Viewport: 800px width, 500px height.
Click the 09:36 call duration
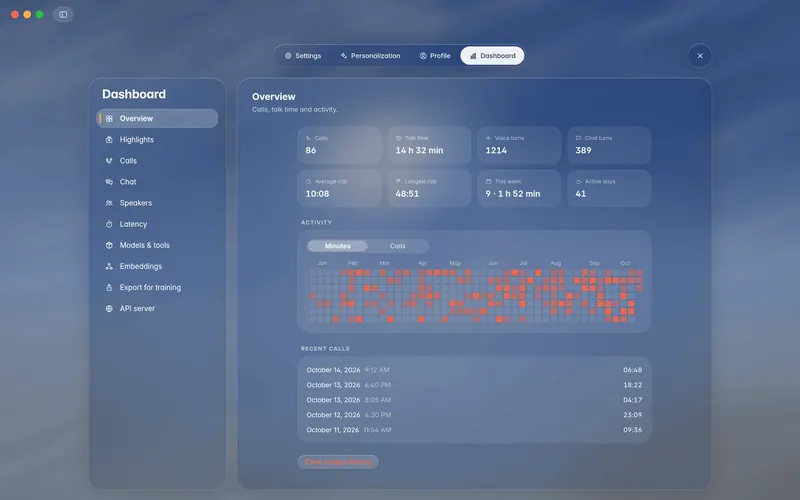pos(633,430)
